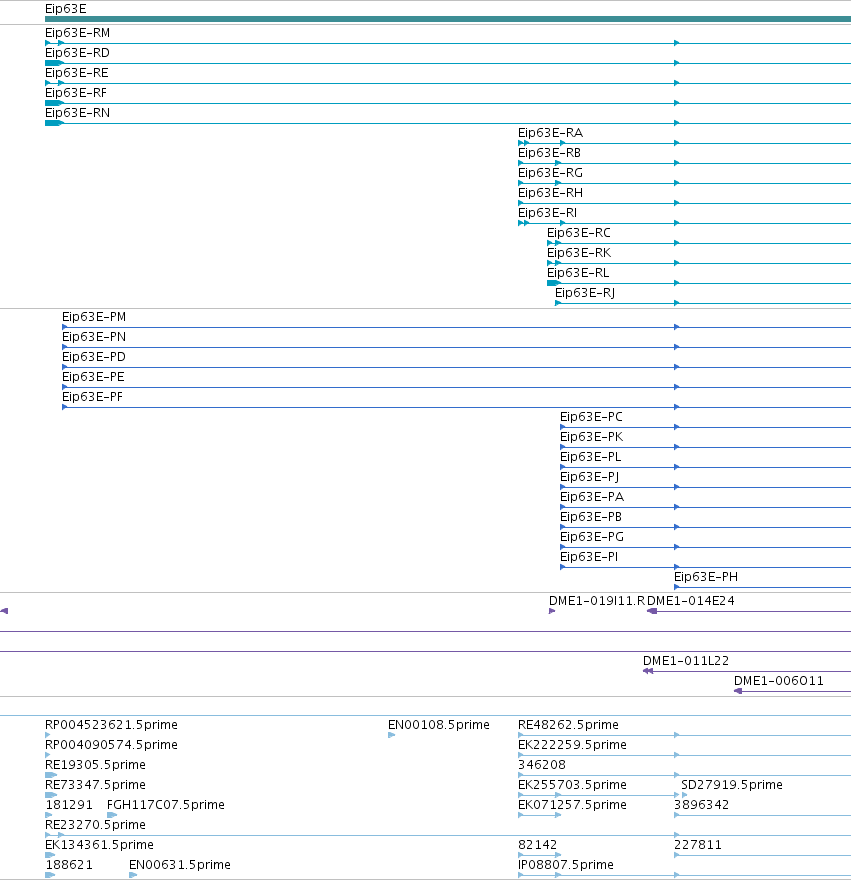Click the DME1-011L22 feature label
The height and width of the screenshot is (880, 851).
(x=686, y=661)
